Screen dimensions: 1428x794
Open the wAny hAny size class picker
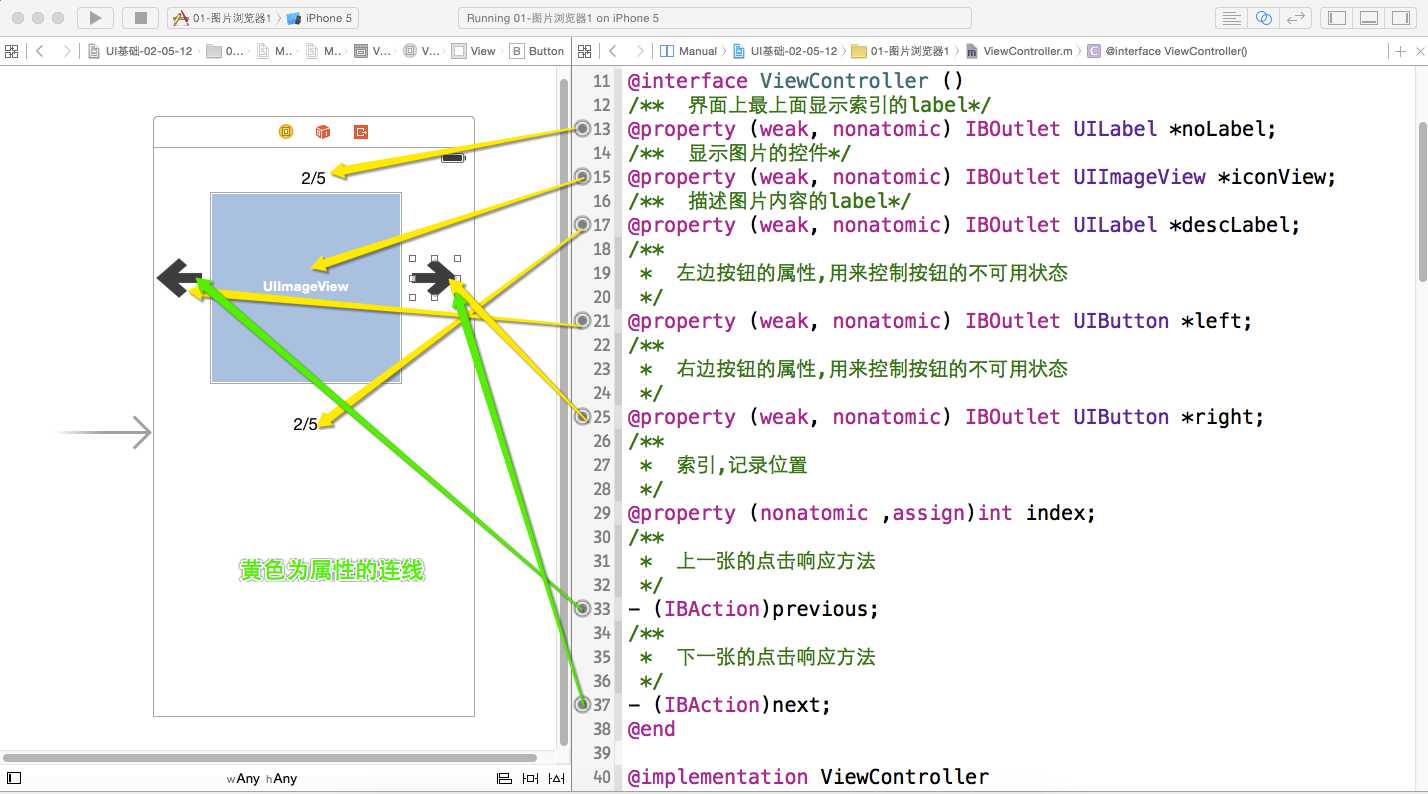[x=262, y=778]
